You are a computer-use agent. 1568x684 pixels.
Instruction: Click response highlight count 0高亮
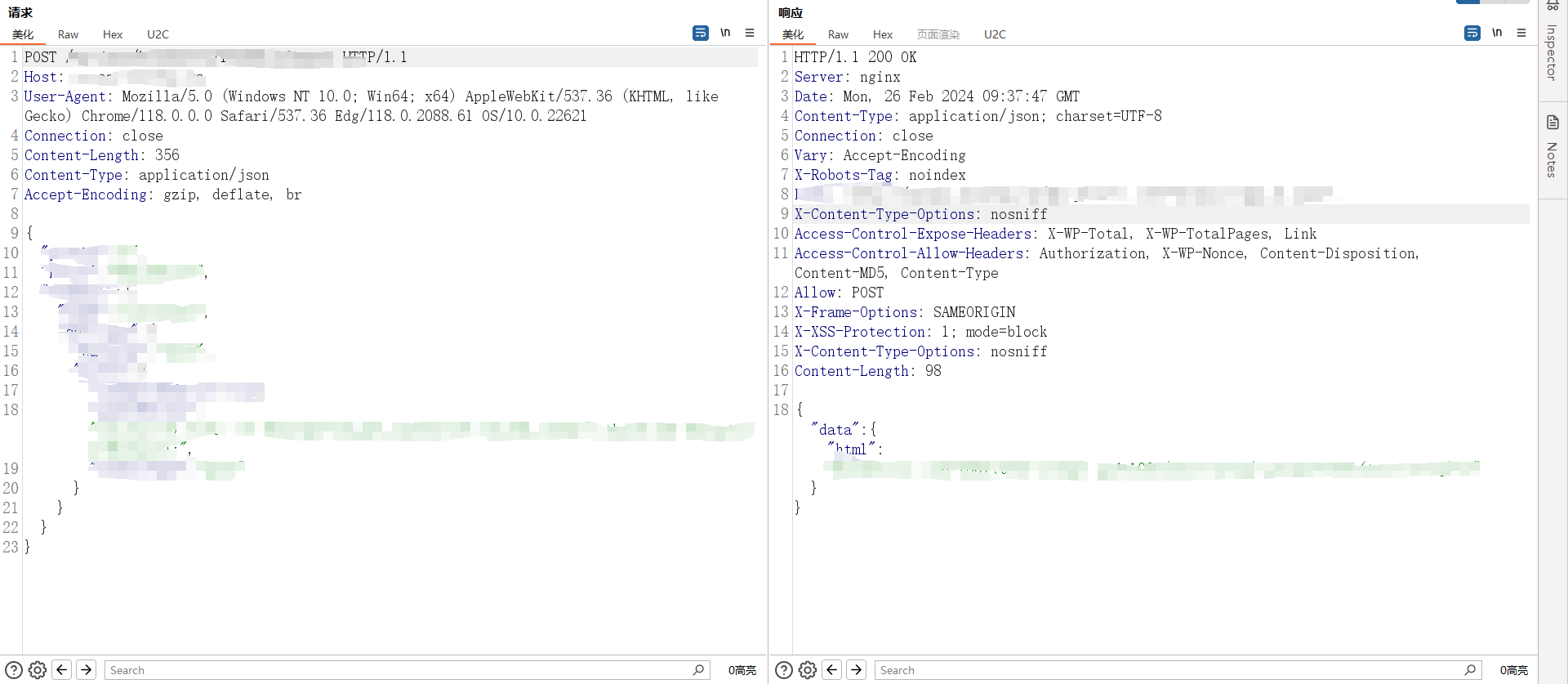coord(1514,670)
